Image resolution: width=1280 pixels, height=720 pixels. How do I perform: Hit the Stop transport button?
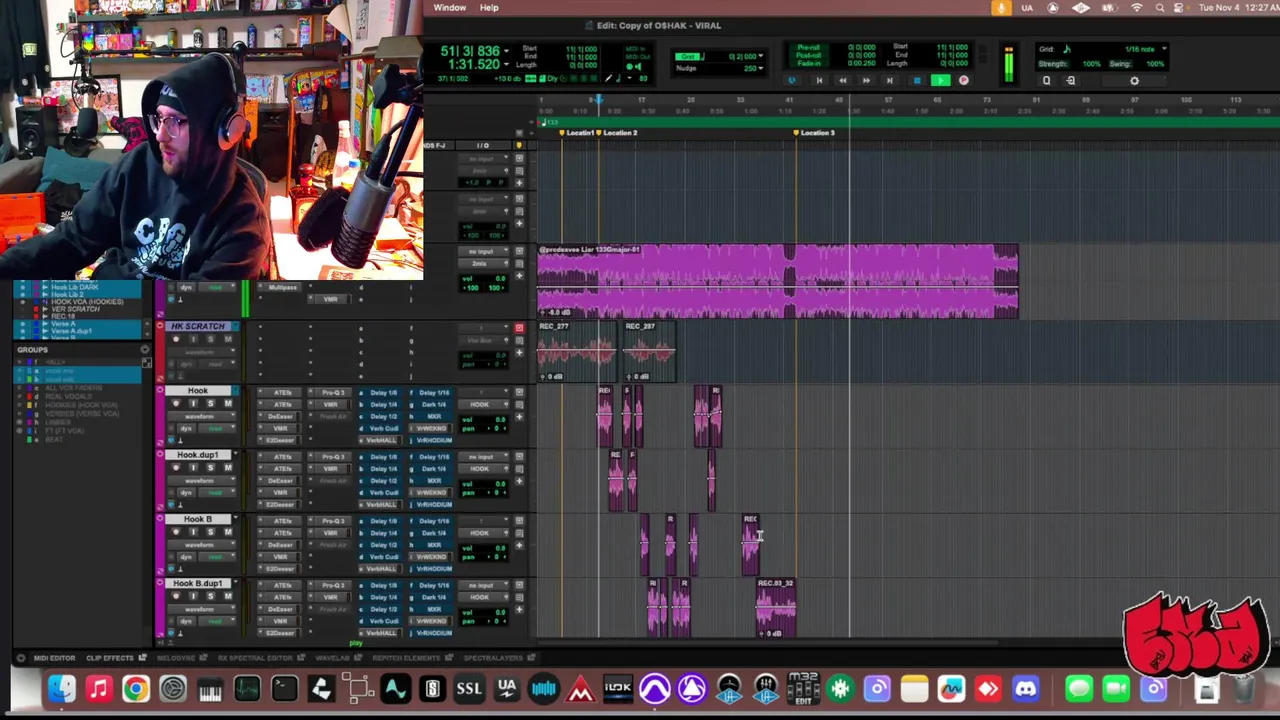pyautogui.click(x=916, y=81)
